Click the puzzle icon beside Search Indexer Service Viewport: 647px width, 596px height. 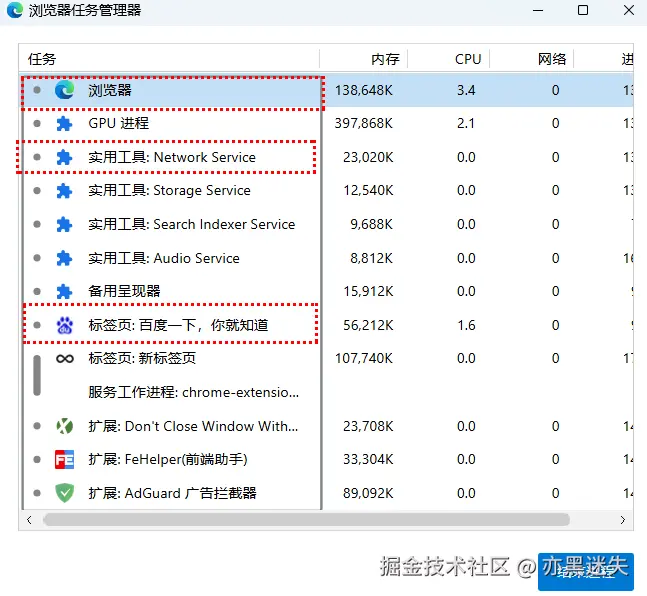pyautogui.click(x=64, y=225)
